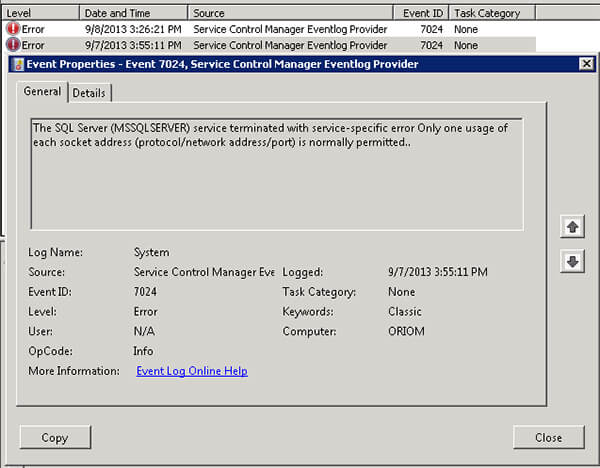Click the error icon on the 9/8/2013 row
Screen dimensions: 600x468
[13, 29]
